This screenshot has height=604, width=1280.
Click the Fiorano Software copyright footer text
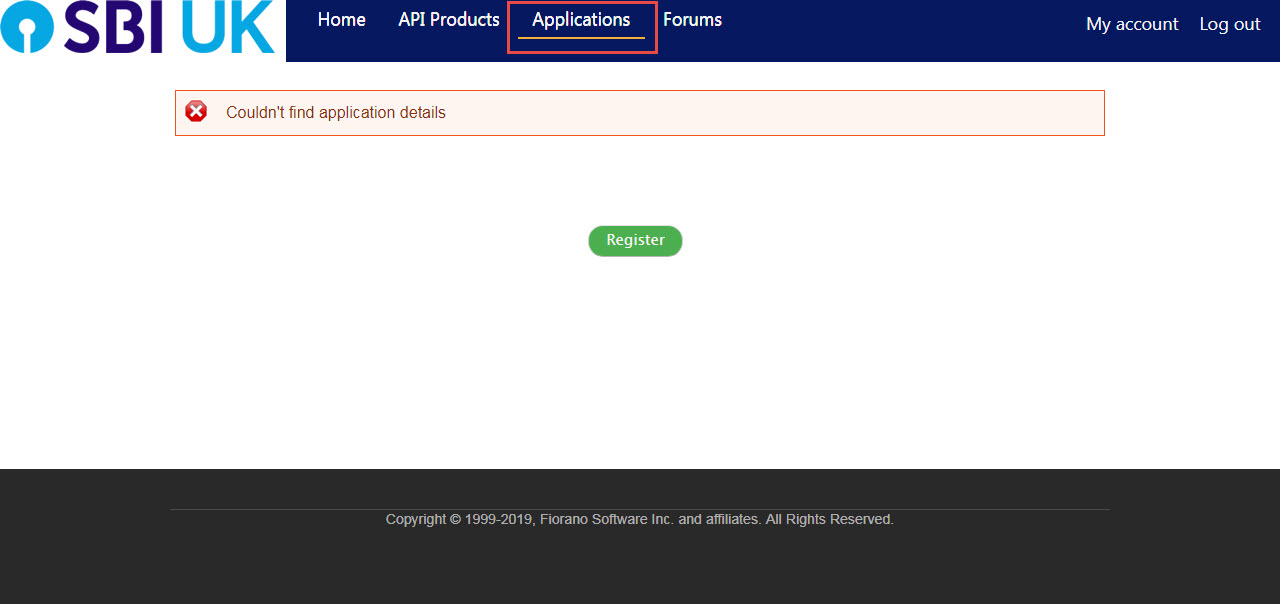coord(640,520)
